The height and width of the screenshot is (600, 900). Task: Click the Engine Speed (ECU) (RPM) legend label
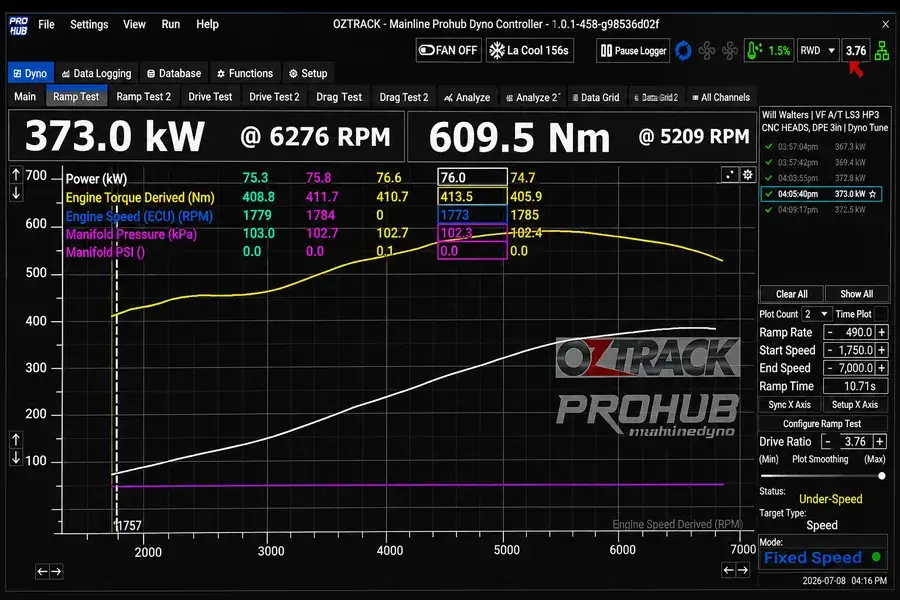pos(139,216)
